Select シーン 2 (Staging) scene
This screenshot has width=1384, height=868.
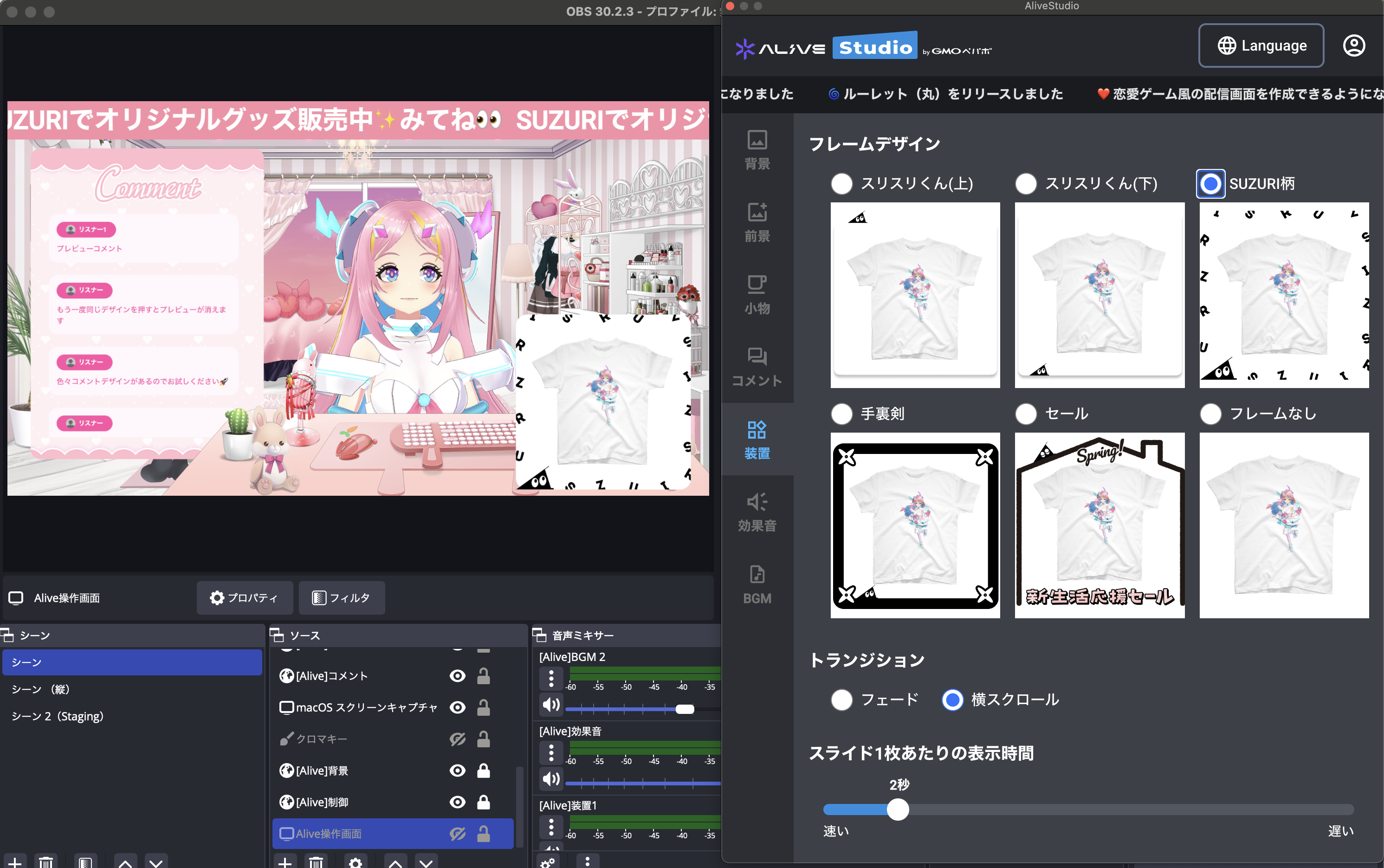tap(58, 716)
